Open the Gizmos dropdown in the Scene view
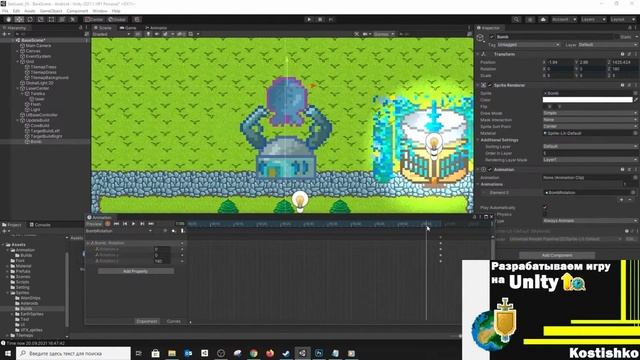This screenshot has height=360, width=640. (x=384, y=34)
